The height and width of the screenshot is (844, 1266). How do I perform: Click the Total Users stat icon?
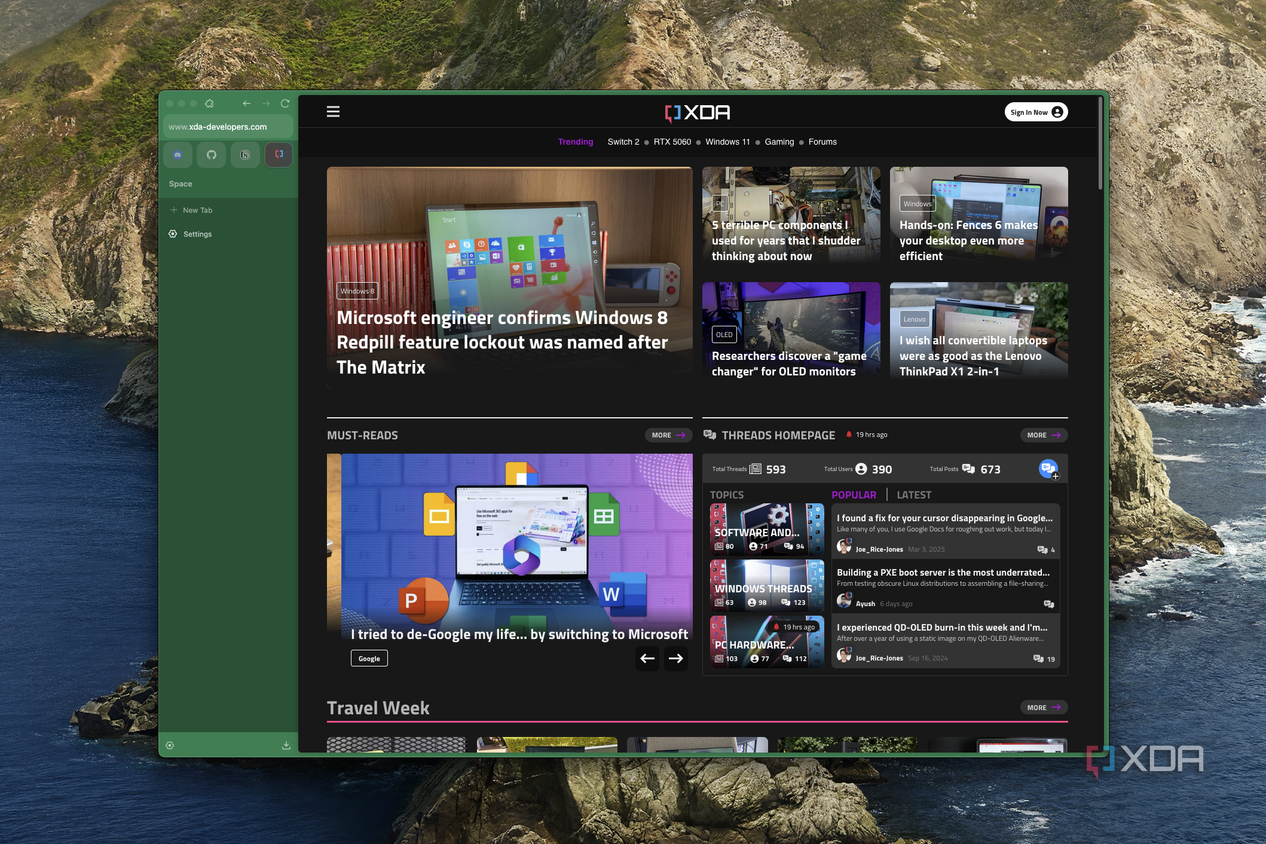click(861, 469)
